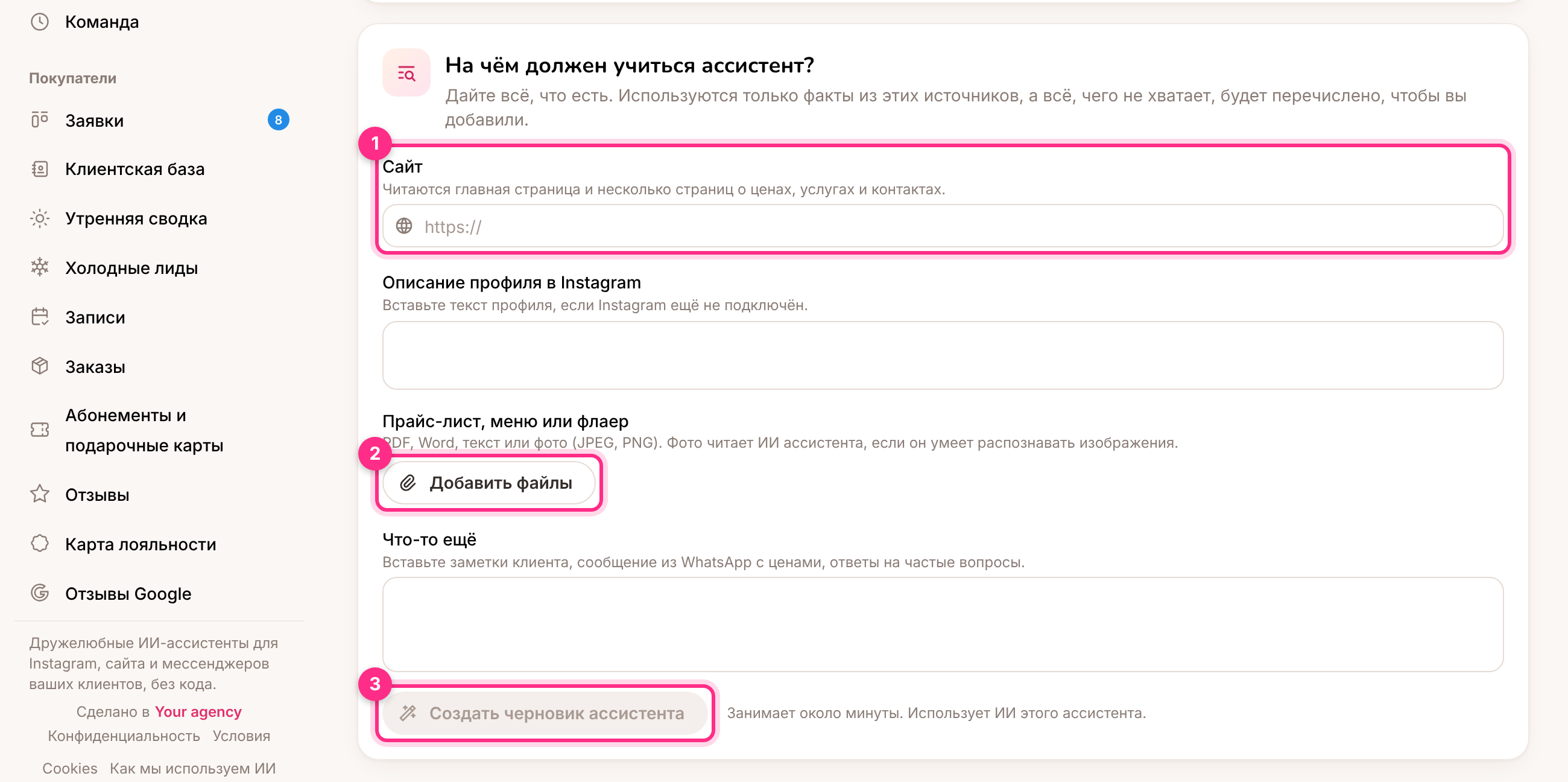Open Отзывы Google page

159,593
